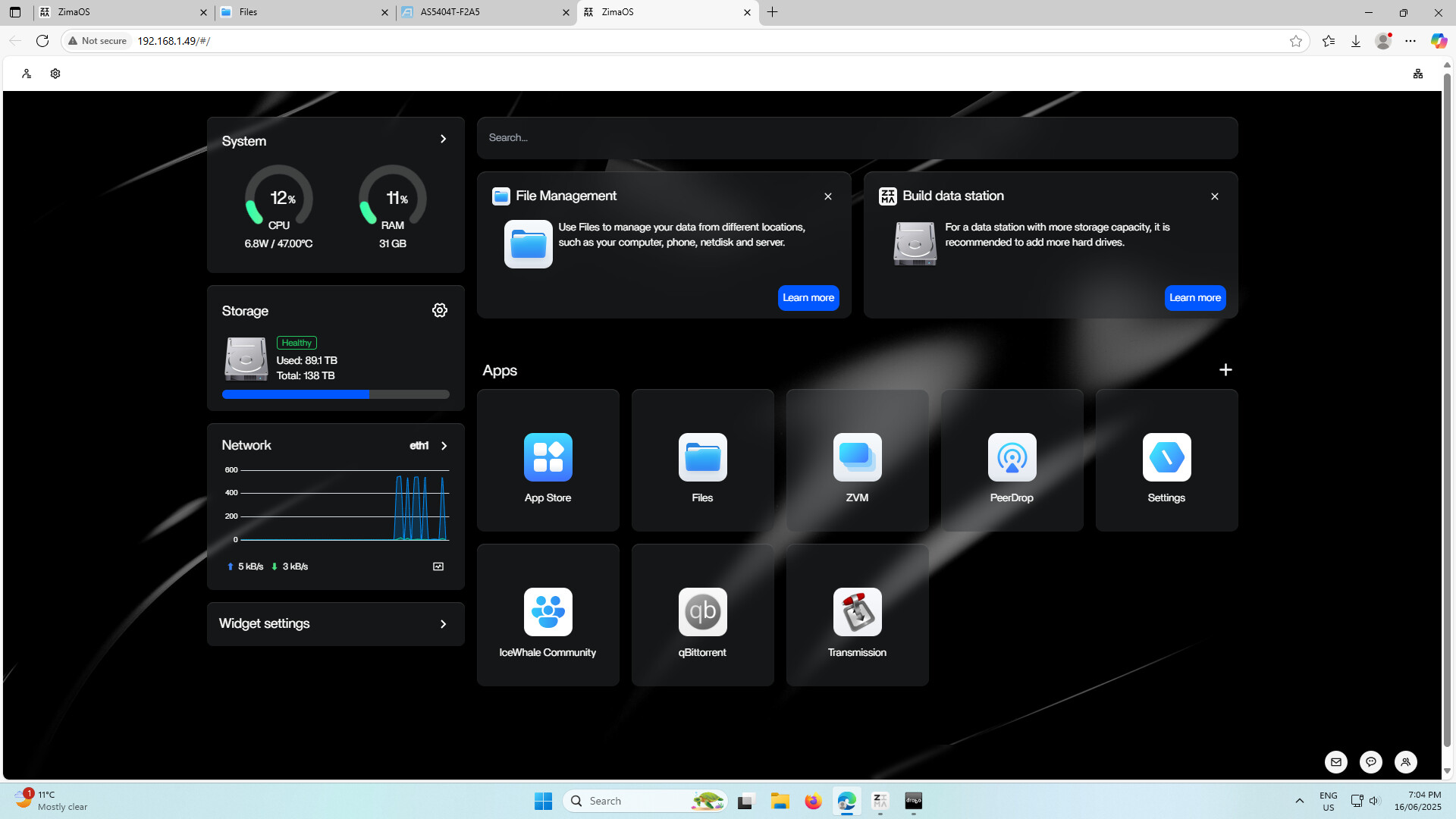Open the App Store app
Viewport: 1456px width, 819px height.
(548, 460)
